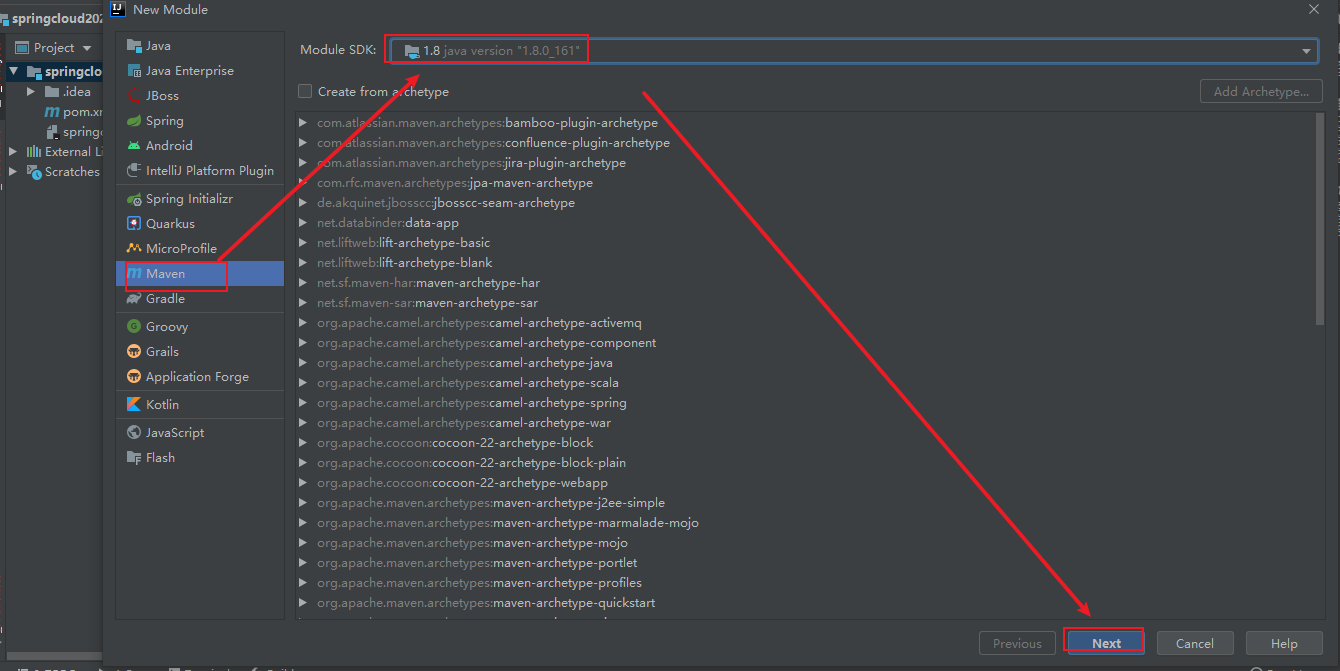Expand the jpa-maven-archetype entry
Viewport: 1340px width, 671px height.
[303, 183]
